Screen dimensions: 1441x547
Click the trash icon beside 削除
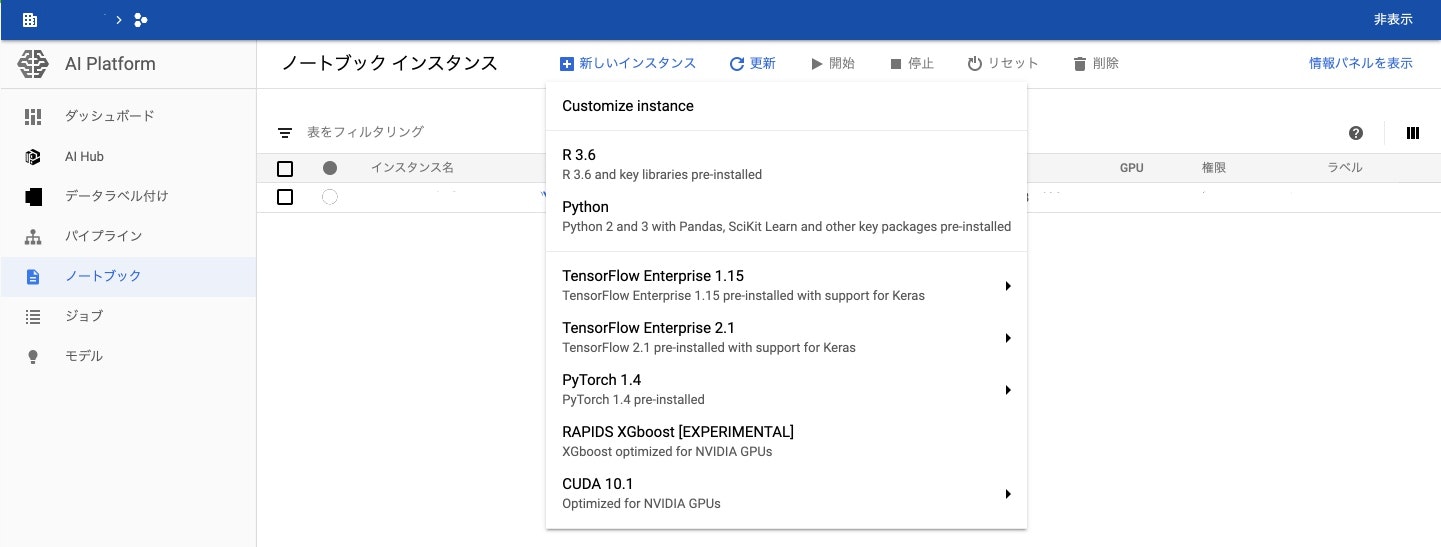1079,64
